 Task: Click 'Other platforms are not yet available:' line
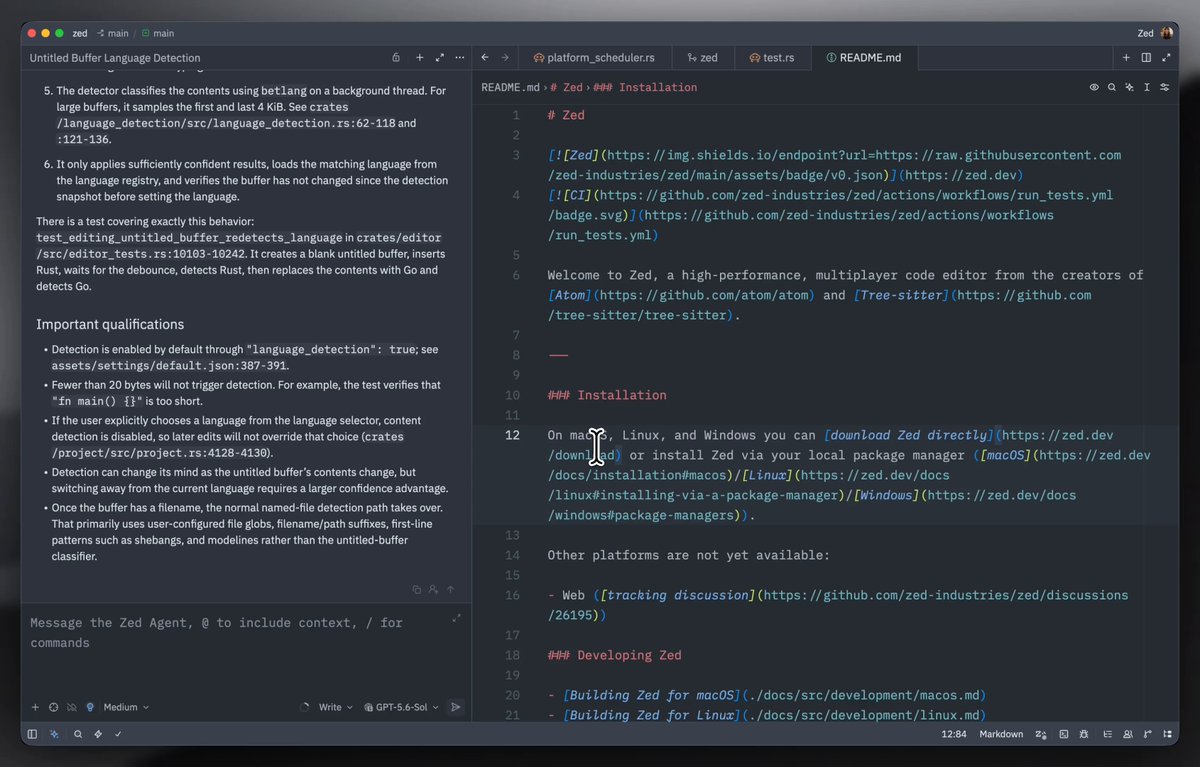coord(688,555)
